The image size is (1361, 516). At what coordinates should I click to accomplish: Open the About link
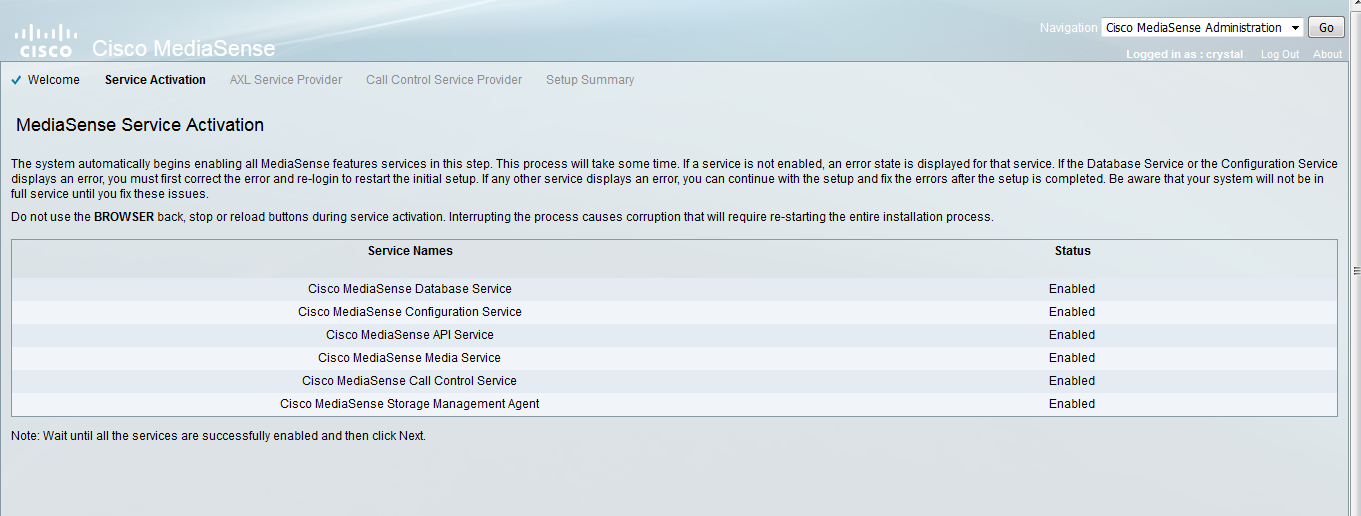pos(1327,55)
